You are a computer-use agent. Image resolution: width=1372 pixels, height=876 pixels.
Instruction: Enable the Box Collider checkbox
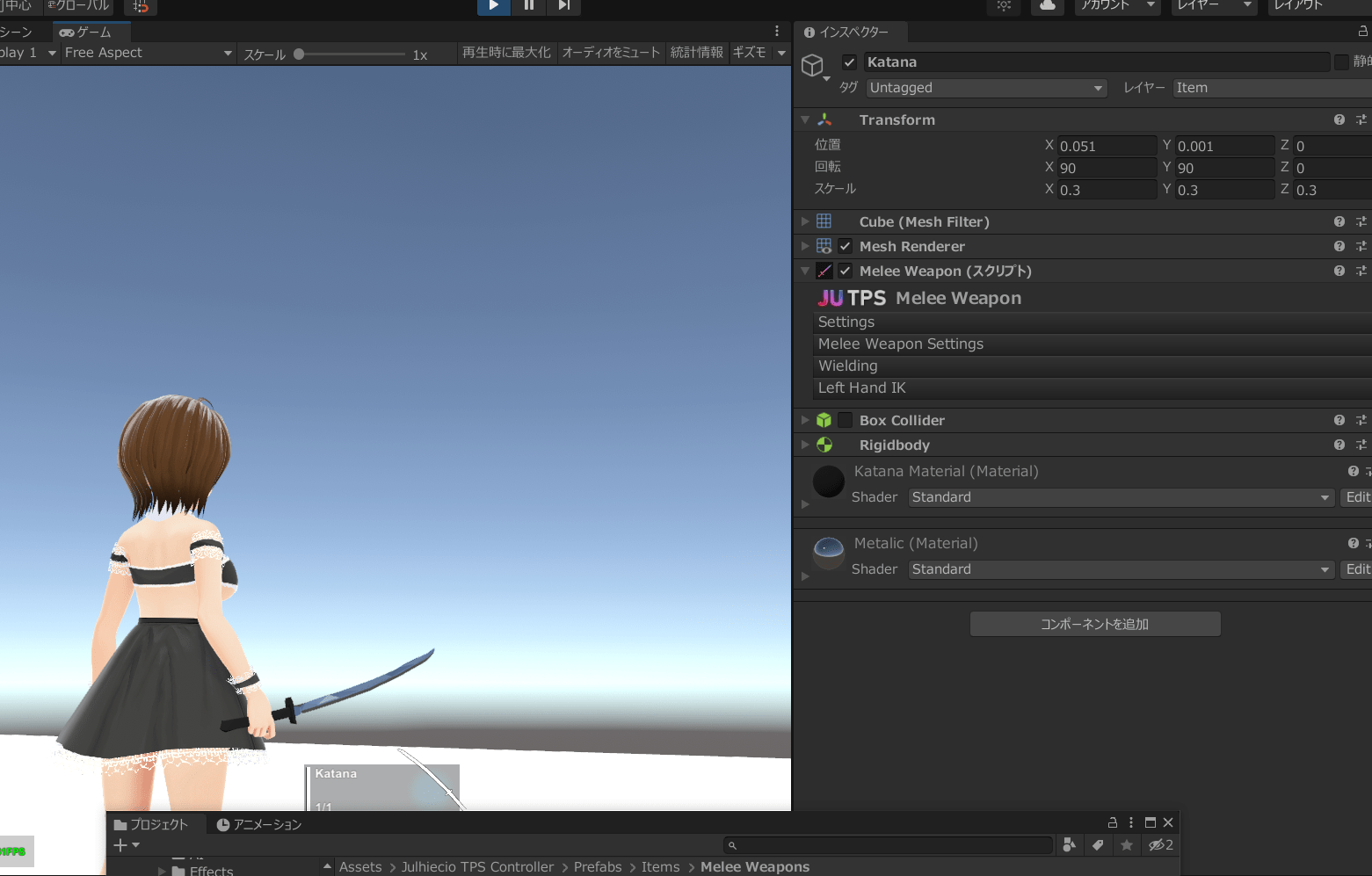pos(845,420)
